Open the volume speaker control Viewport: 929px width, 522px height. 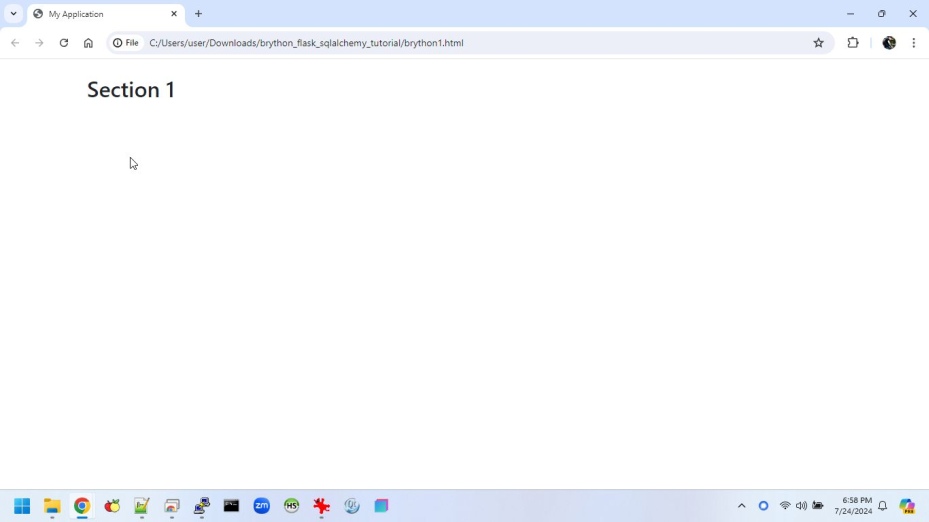(x=801, y=506)
